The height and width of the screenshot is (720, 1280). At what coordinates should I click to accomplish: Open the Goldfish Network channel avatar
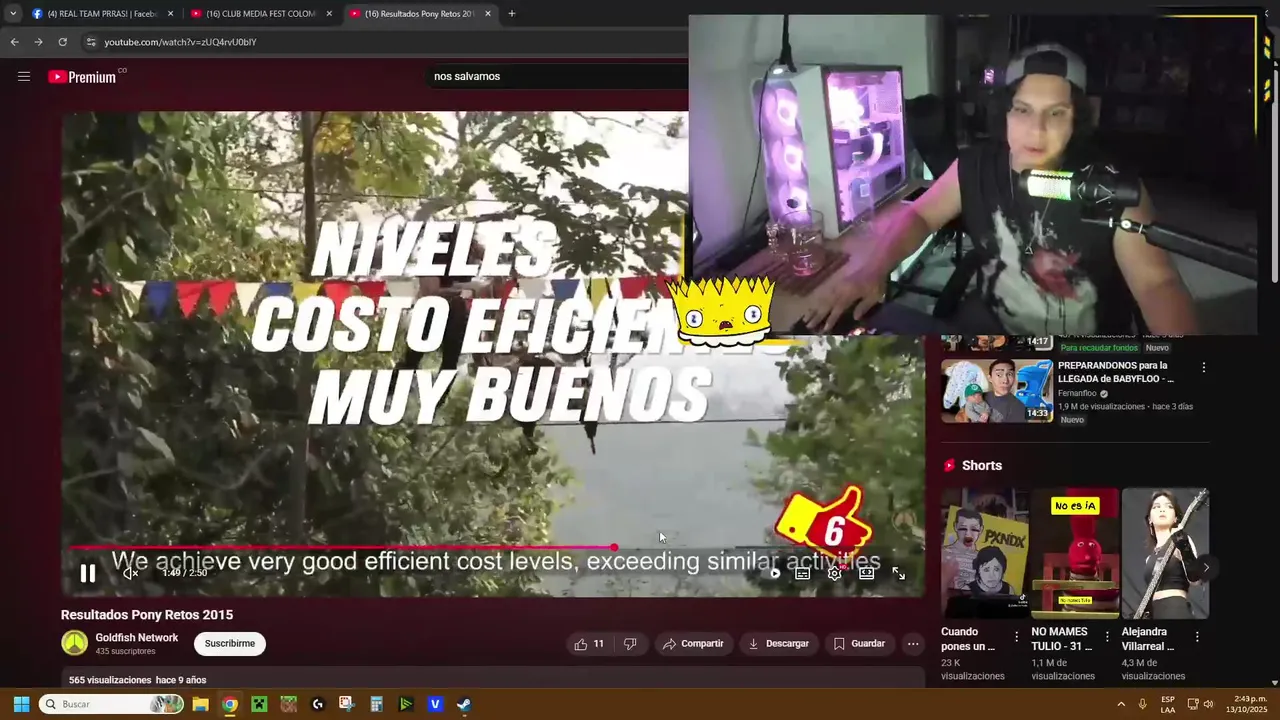click(x=75, y=643)
